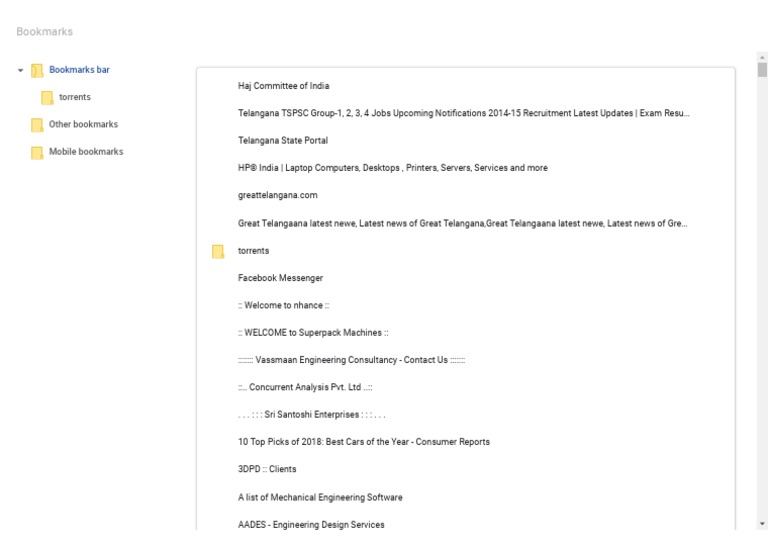Image resolution: width=768 pixels, height=543 pixels.
Task: Click the torrents folder icon in sidebar
Action: point(48,97)
